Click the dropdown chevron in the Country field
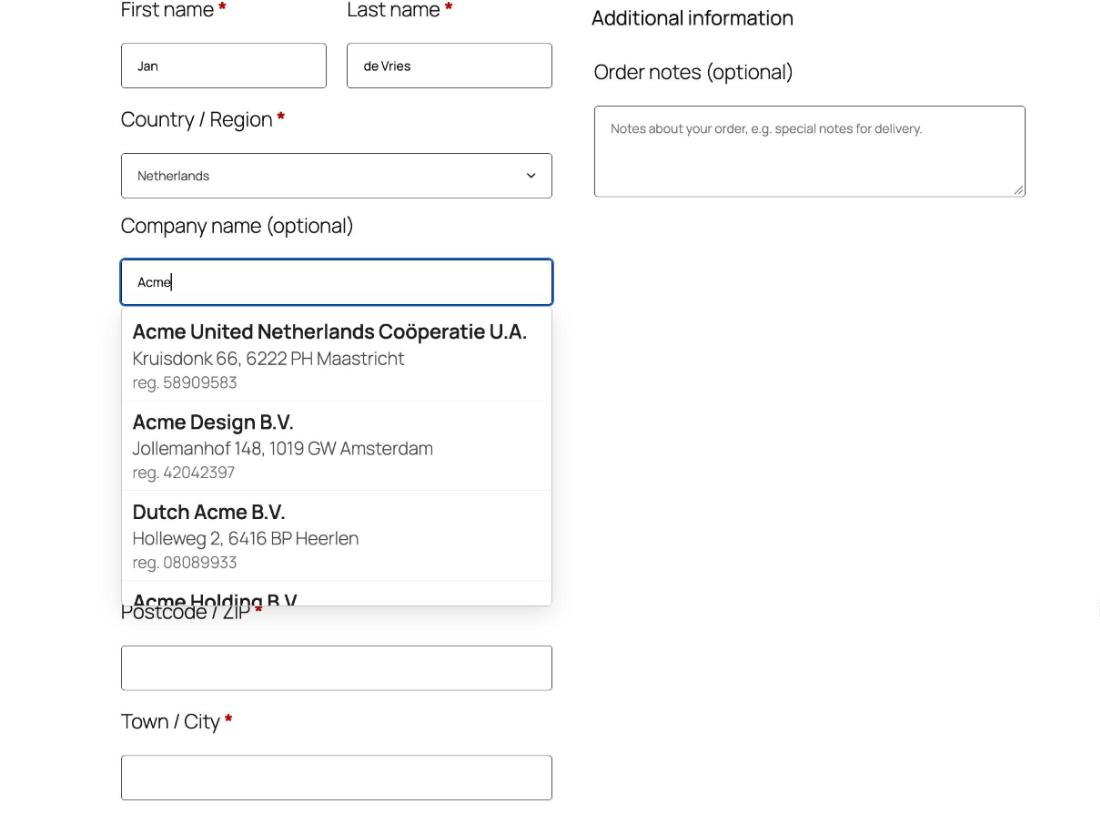The width and height of the screenshot is (1100, 814). click(x=531, y=175)
